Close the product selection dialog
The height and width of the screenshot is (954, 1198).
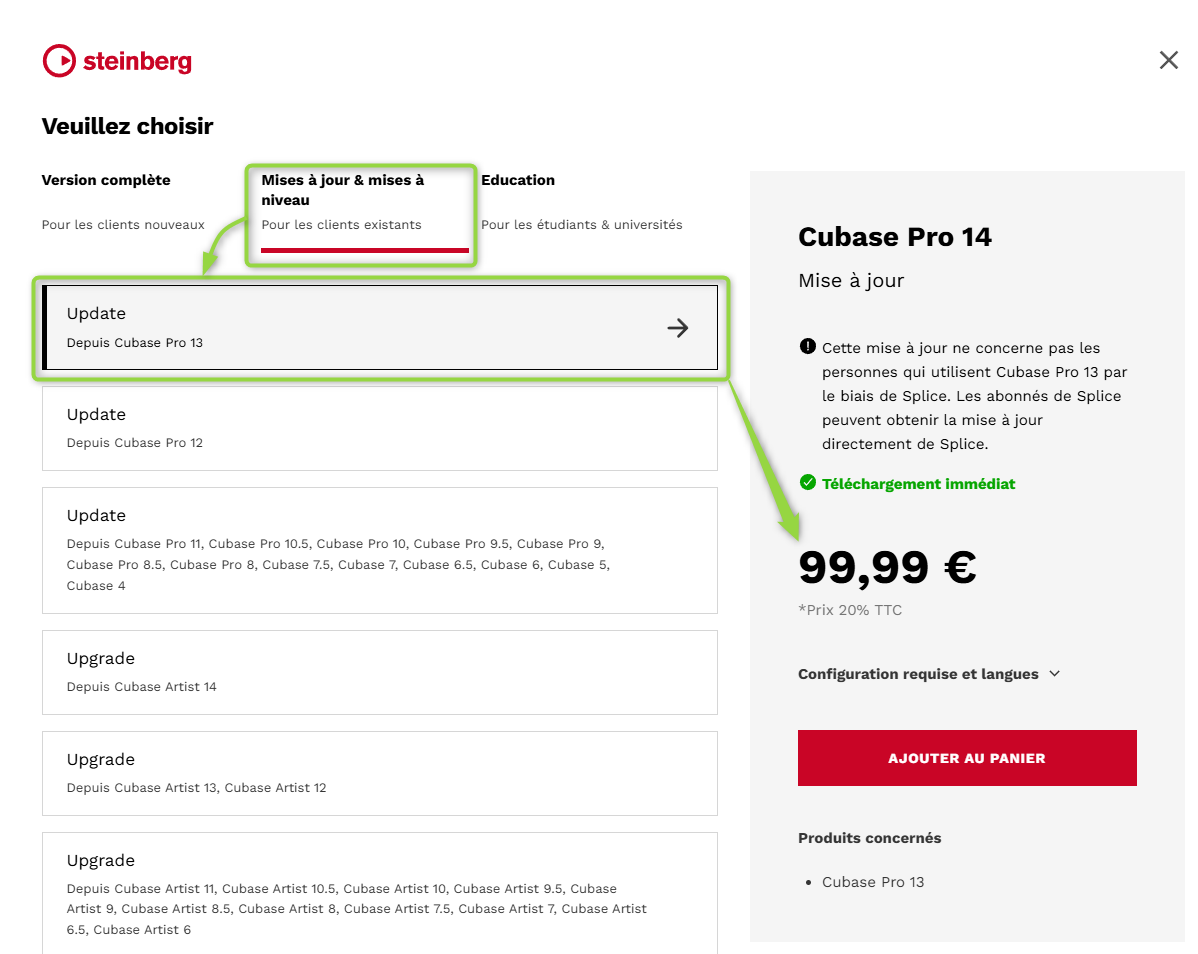pyautogui.click(x=1168, y=60)
